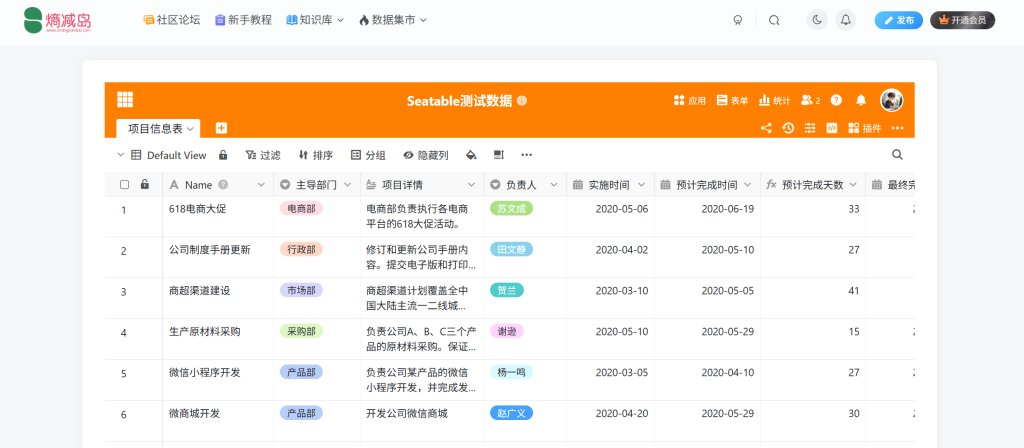Toggle dark mode with the moon icon
Image resolution: width=1024 pixels, height=448 pixels.
817,20
